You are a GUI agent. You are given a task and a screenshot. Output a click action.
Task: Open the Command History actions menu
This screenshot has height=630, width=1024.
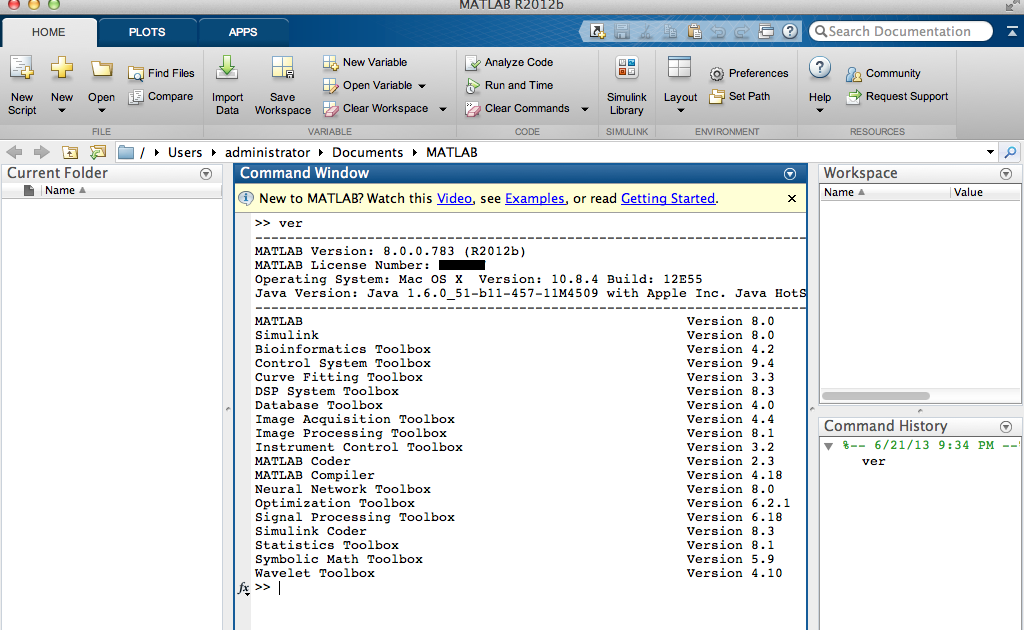(1006, 426)
